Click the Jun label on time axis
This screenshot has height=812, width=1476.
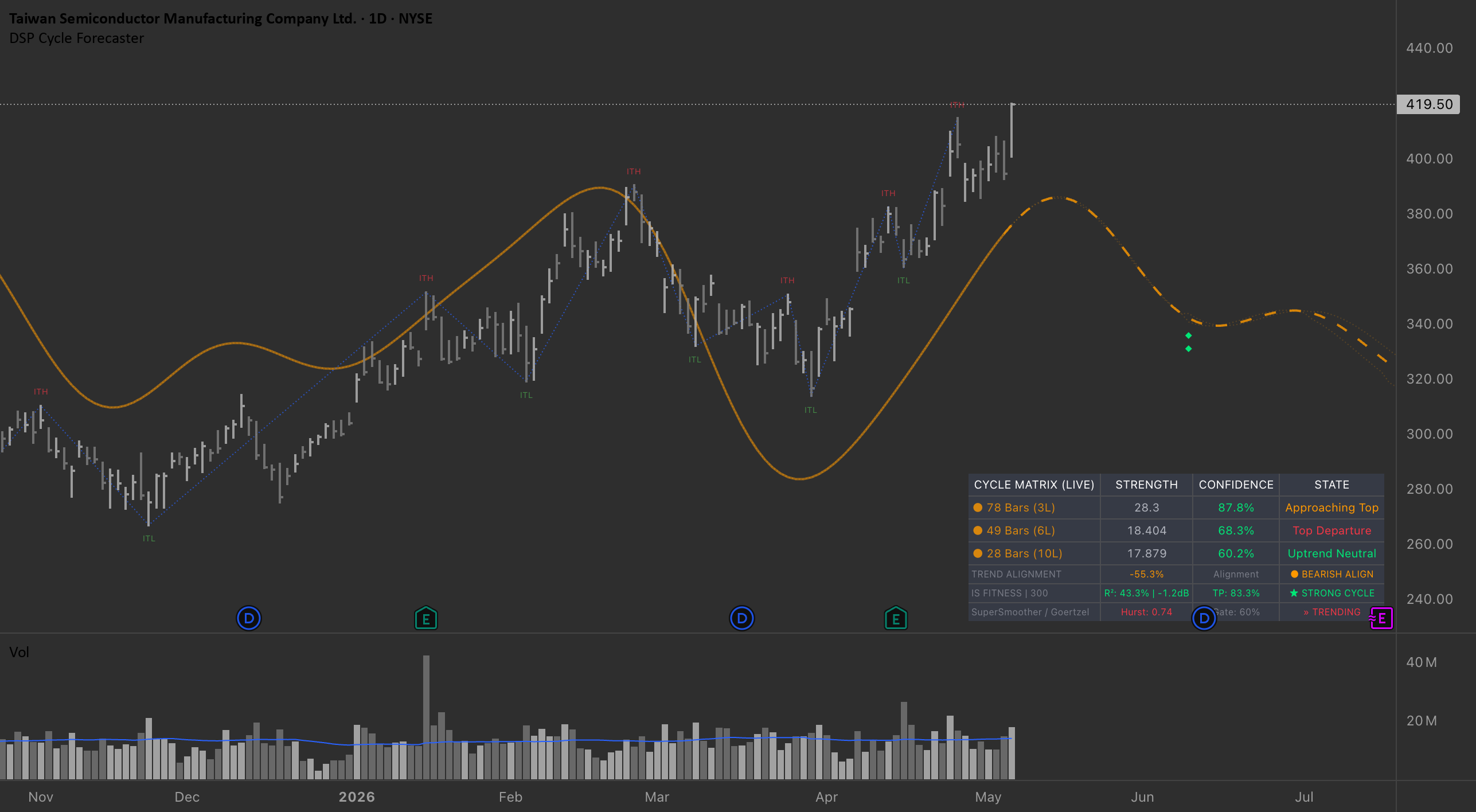click(1142, 797)
